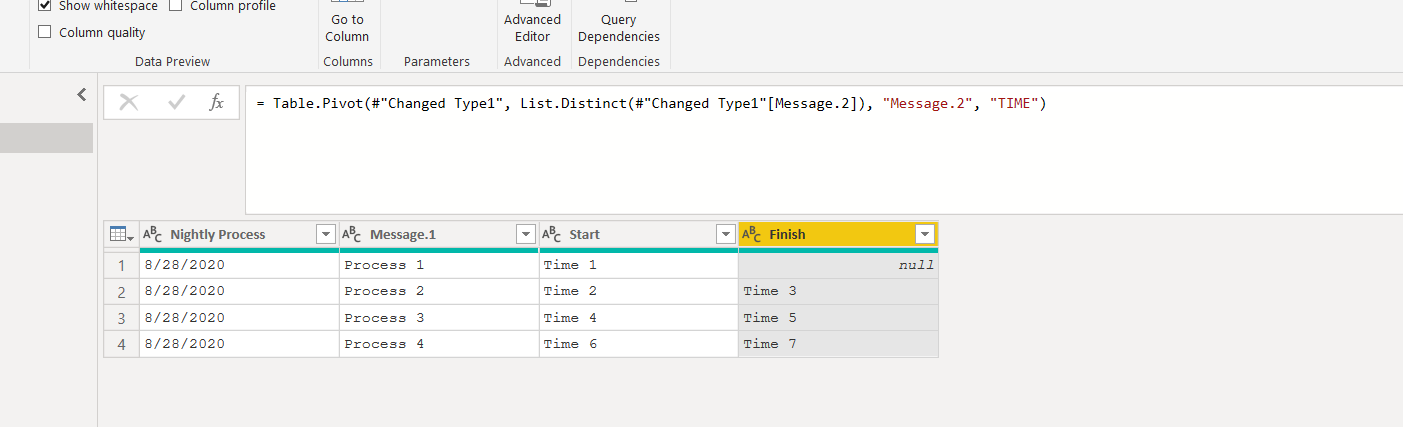Click the Process 1 cell

[x=439, y=265]
